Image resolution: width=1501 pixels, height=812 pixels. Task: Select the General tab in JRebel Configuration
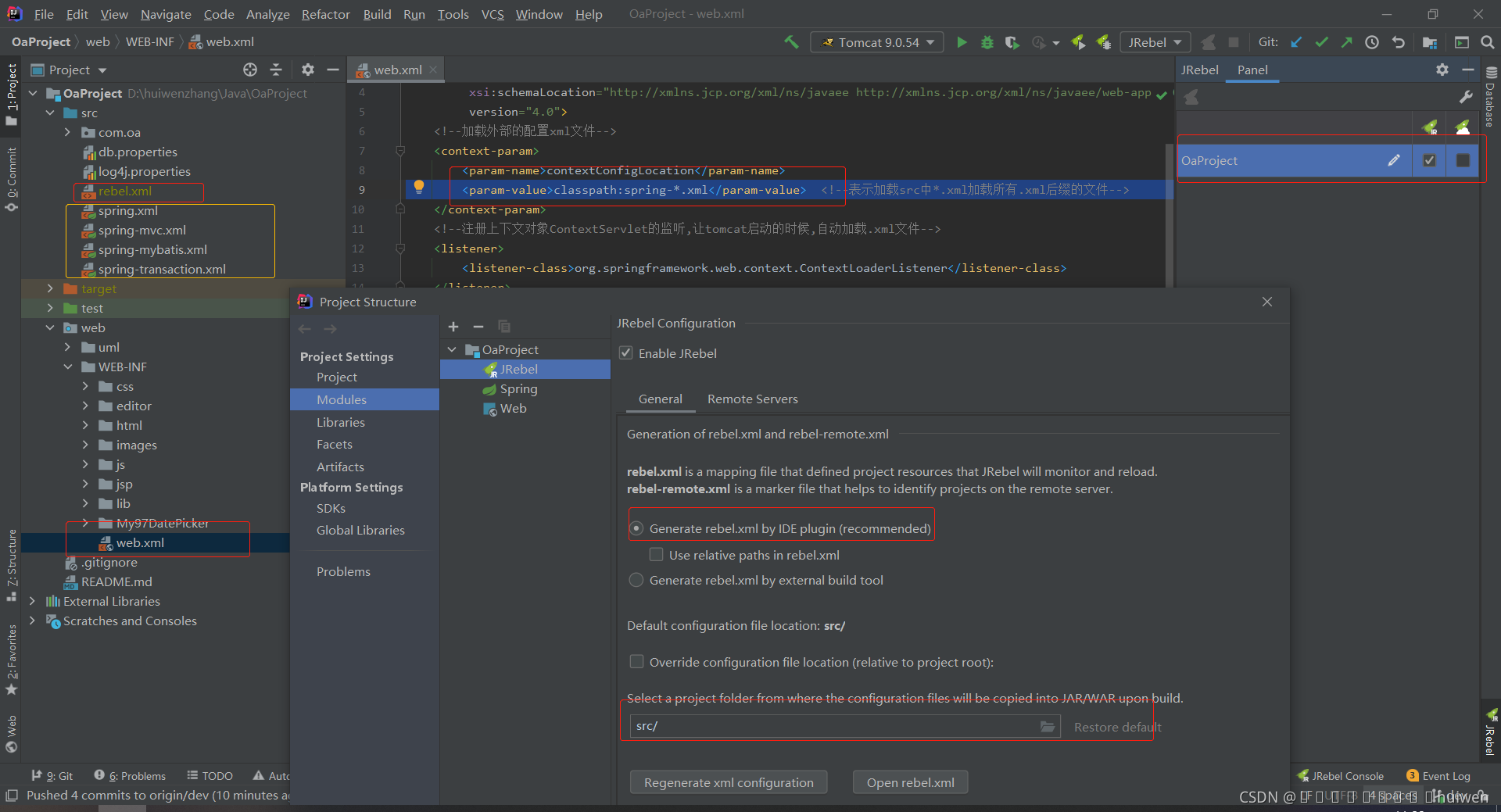661,399
